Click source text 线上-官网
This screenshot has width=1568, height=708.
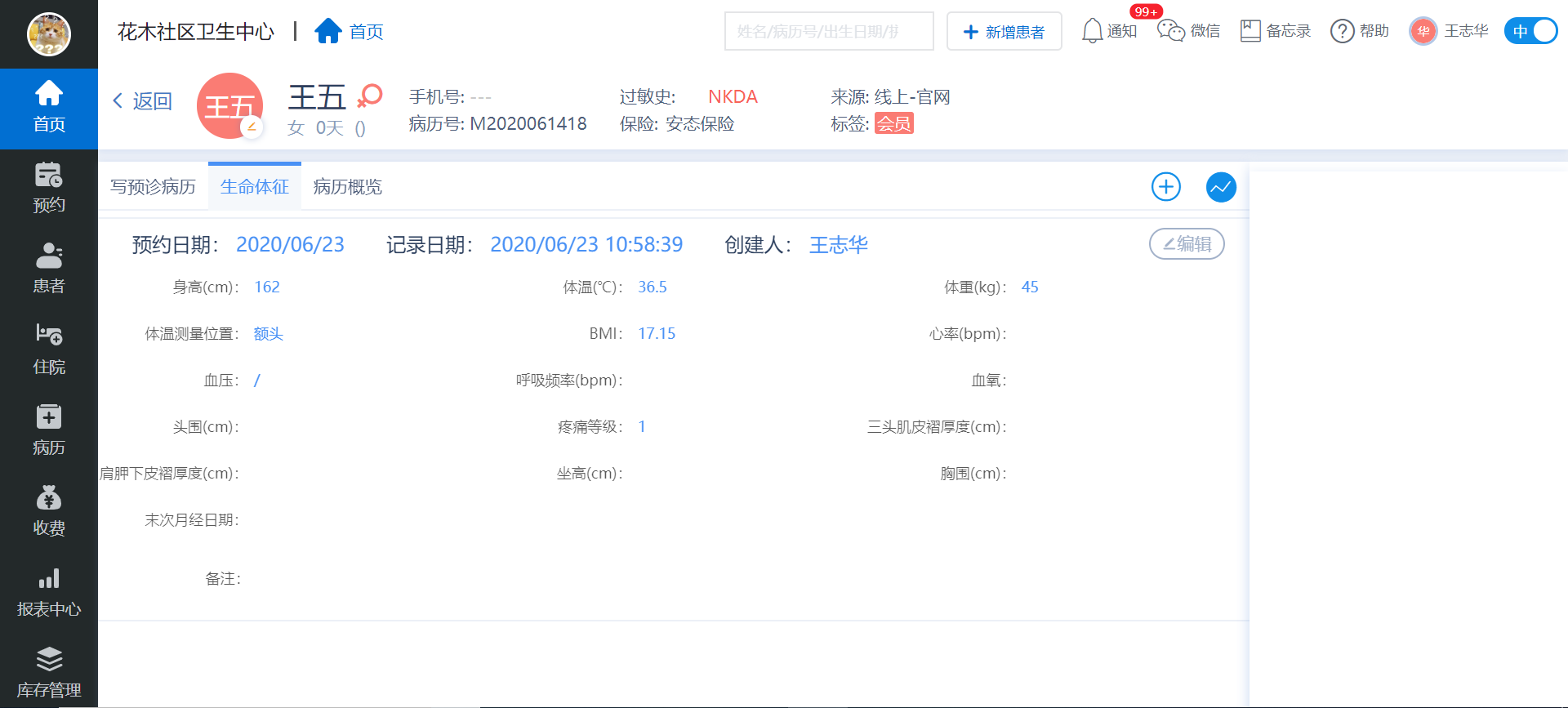912,96
